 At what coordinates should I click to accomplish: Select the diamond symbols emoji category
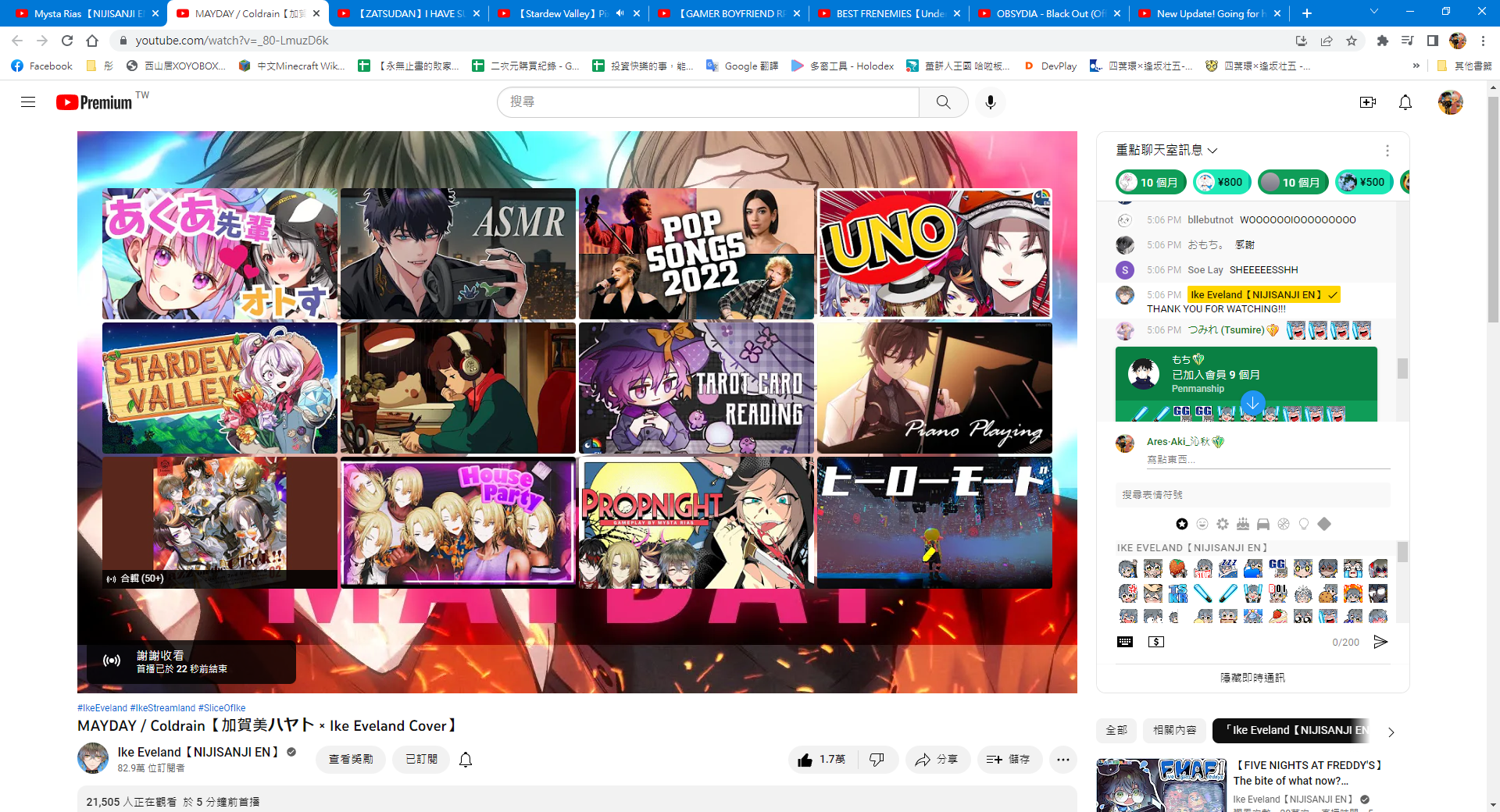pos(1324,524)
